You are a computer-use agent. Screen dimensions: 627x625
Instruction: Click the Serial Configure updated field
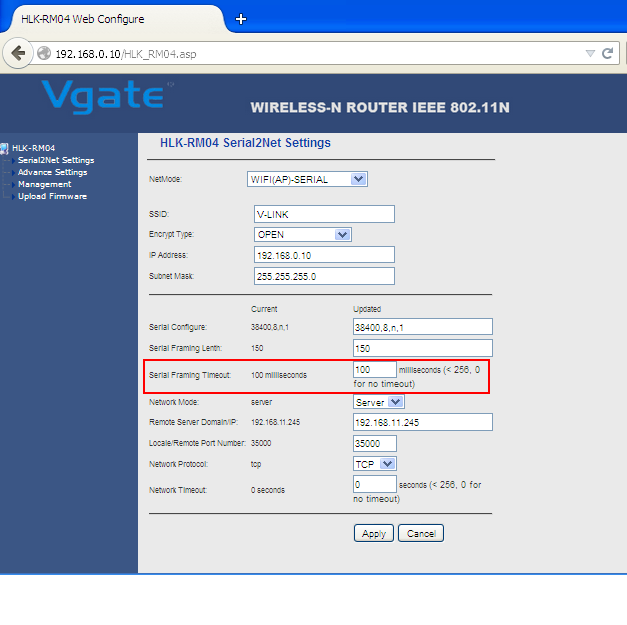coord(423,327)
